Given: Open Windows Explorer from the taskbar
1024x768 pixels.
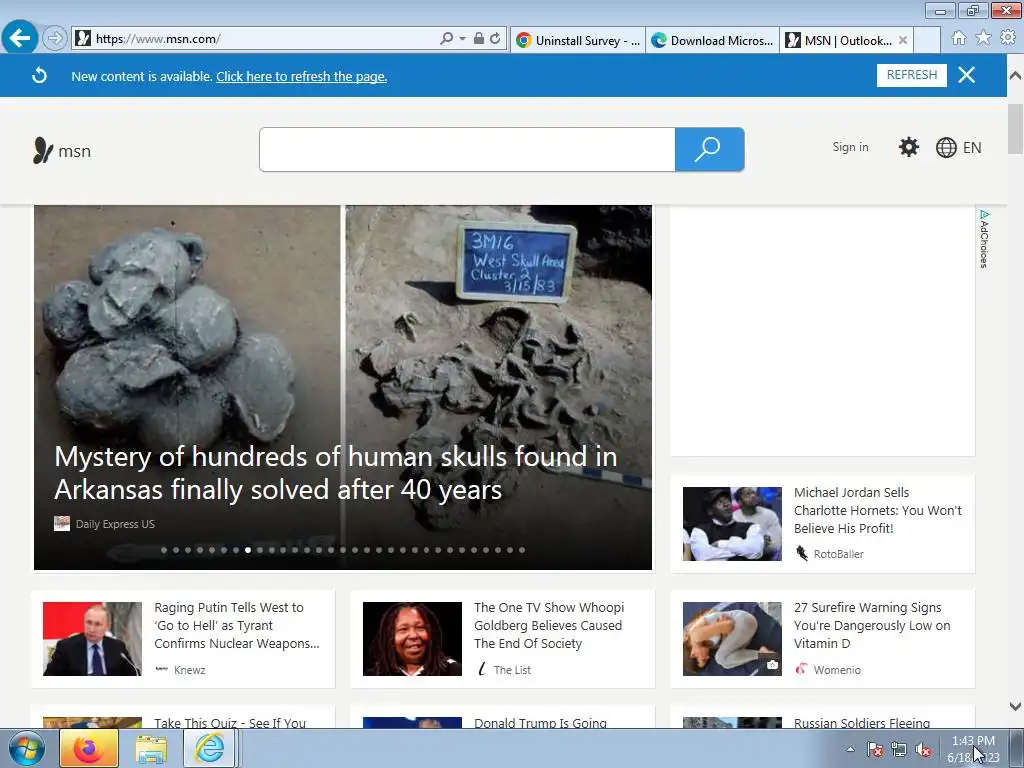Looking at the screenshot, I should tap(151, 749).
